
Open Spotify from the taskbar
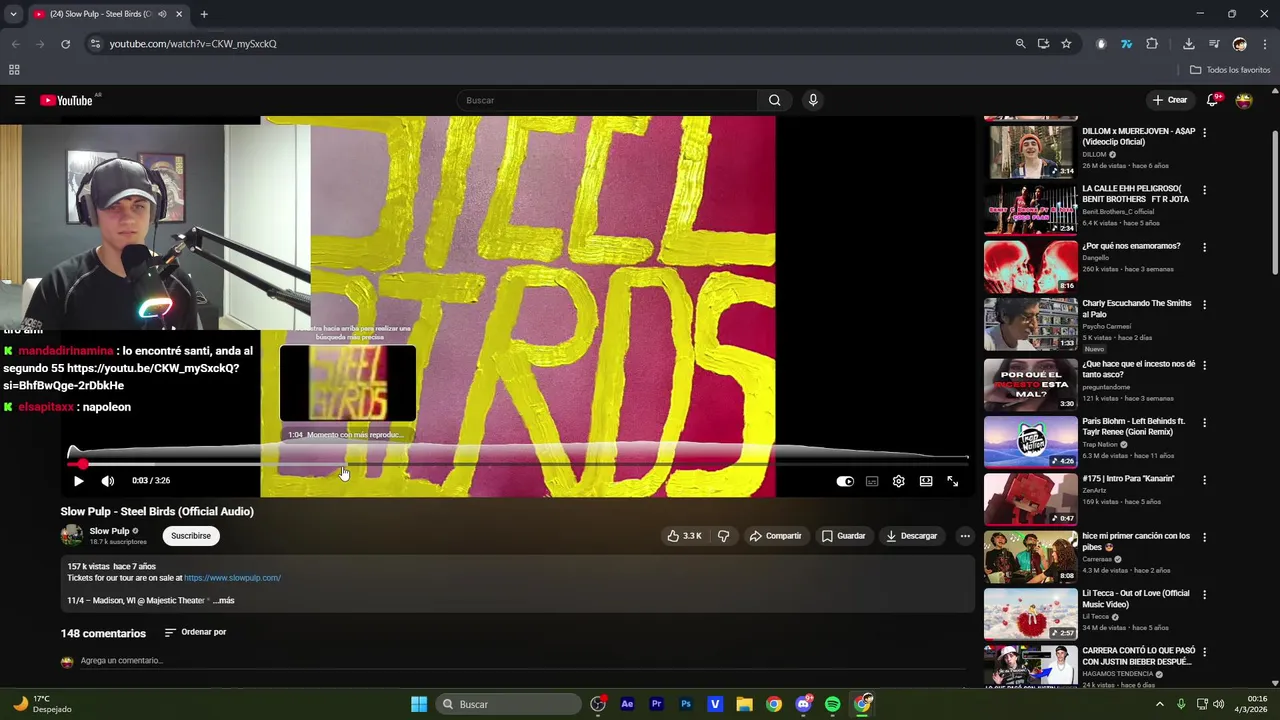(833, 704)
